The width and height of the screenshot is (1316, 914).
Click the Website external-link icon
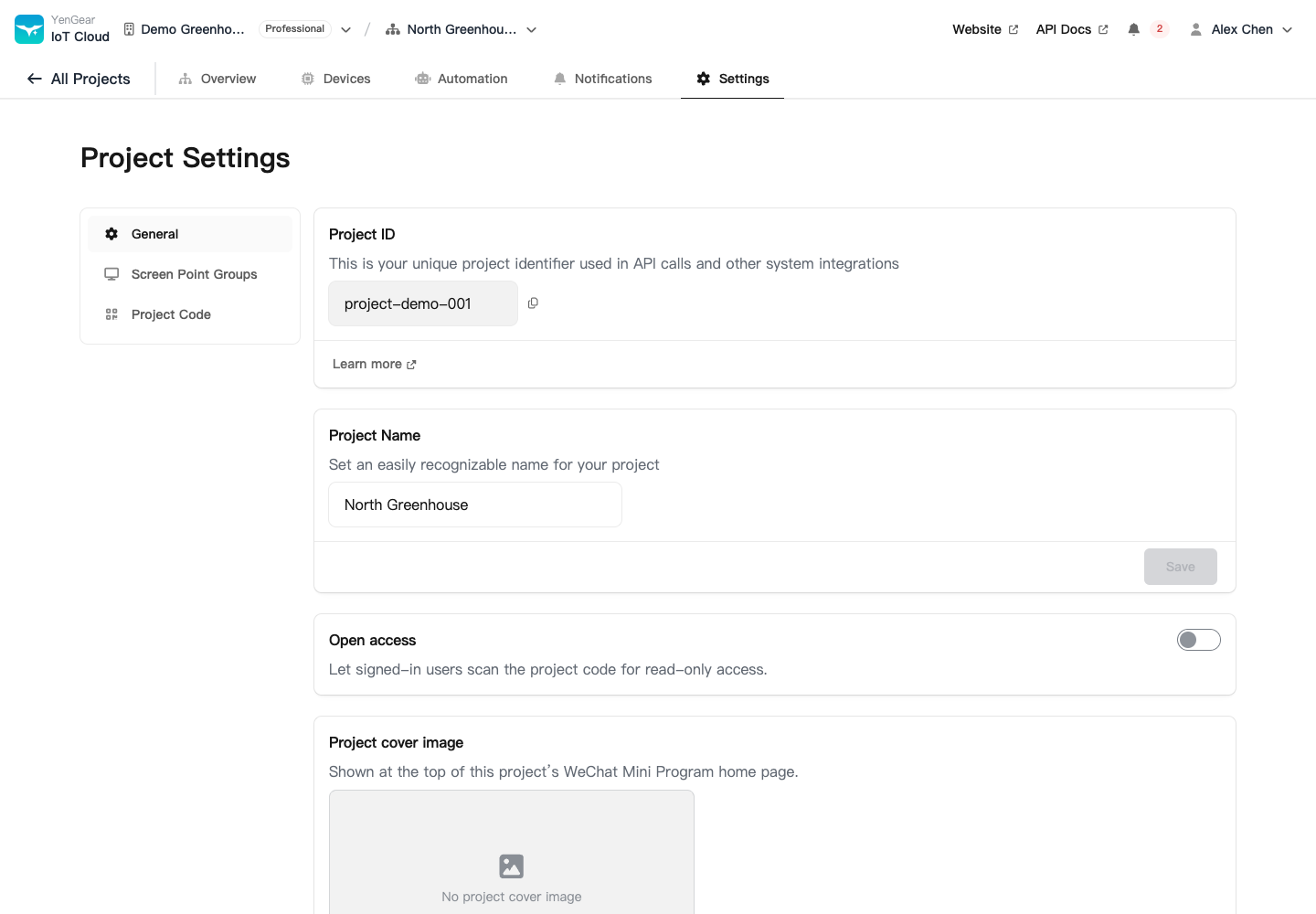coord(1013,29)
